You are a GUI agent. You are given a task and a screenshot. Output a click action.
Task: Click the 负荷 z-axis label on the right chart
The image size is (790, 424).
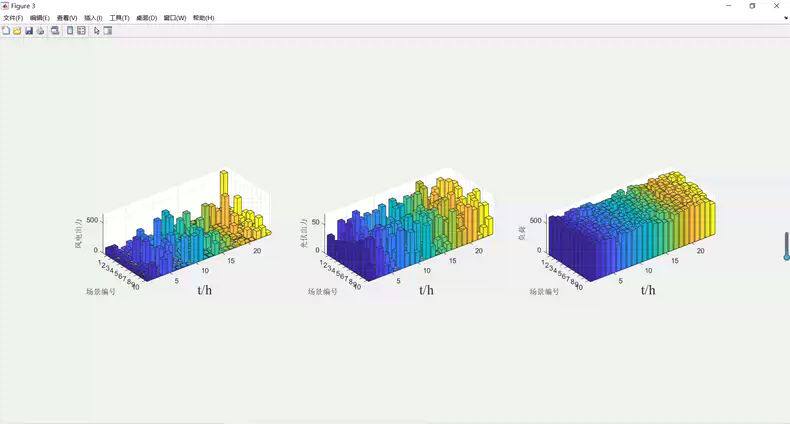click(522, 233)
